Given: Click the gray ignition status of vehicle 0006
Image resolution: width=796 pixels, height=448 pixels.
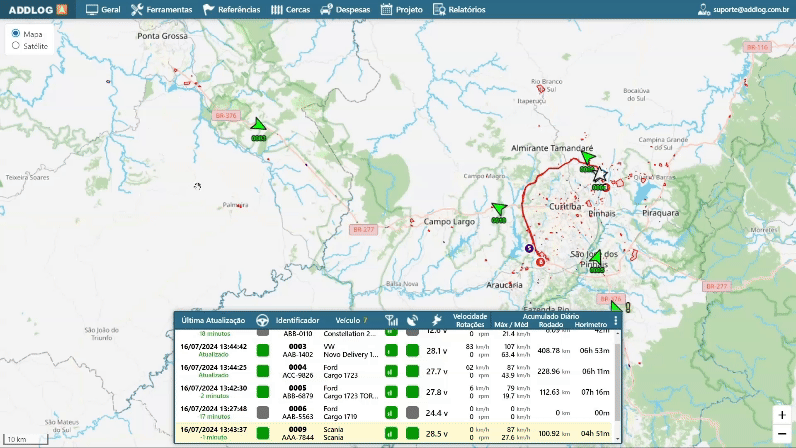Looking at the screenshot, I should coord(263,412).
